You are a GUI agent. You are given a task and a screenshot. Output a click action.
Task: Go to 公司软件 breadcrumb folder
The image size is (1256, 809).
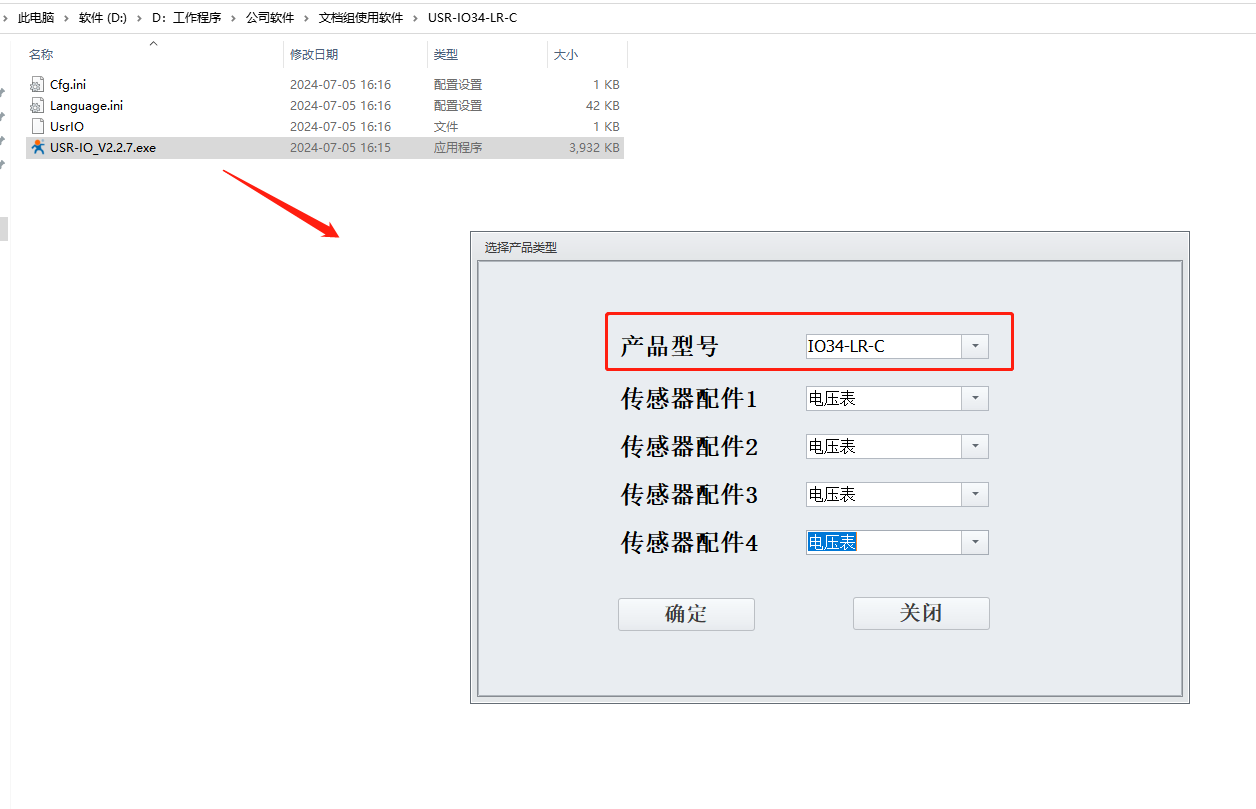pyautogui.click(x=270, y=18)
